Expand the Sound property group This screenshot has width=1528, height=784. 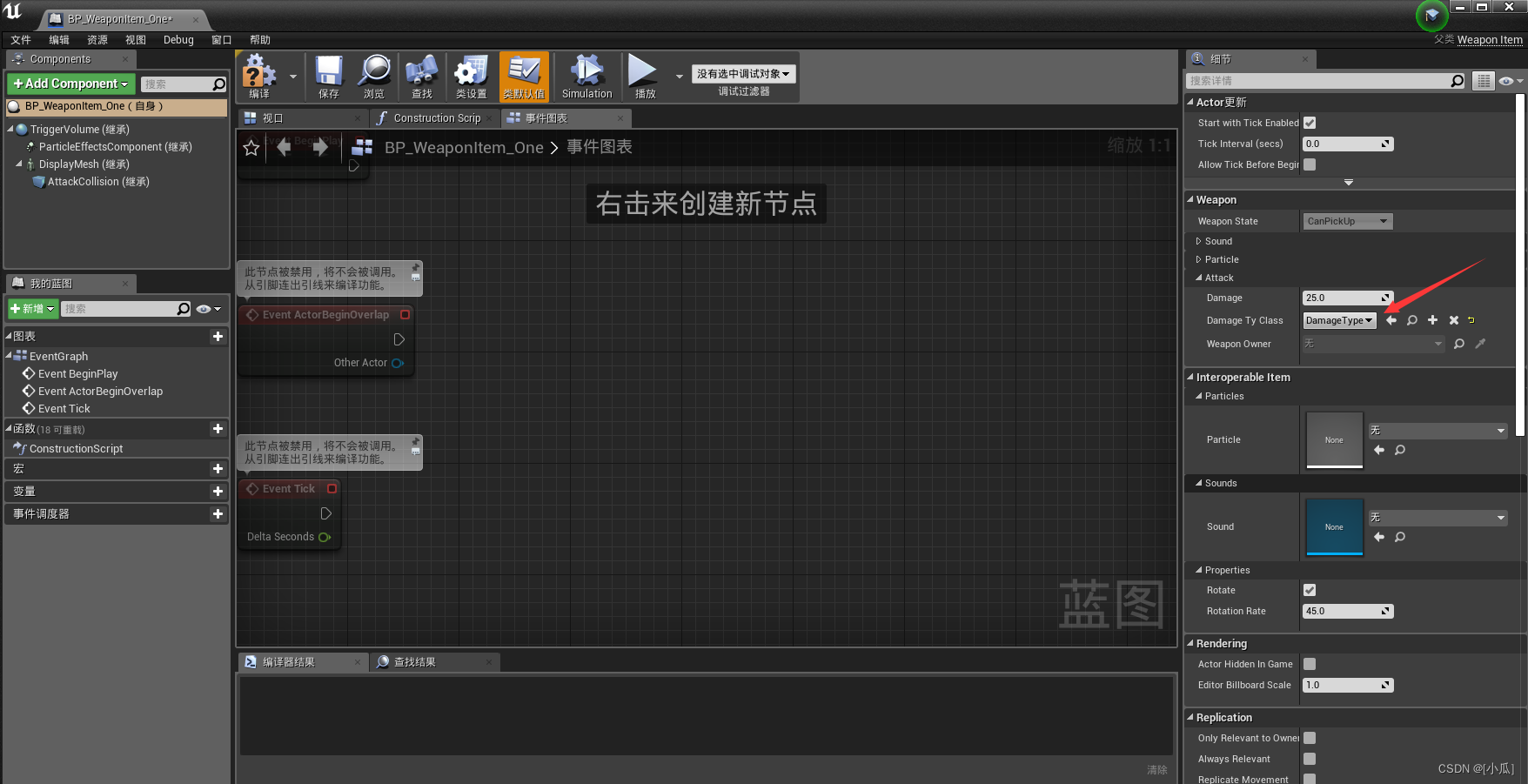(1199, 241)
